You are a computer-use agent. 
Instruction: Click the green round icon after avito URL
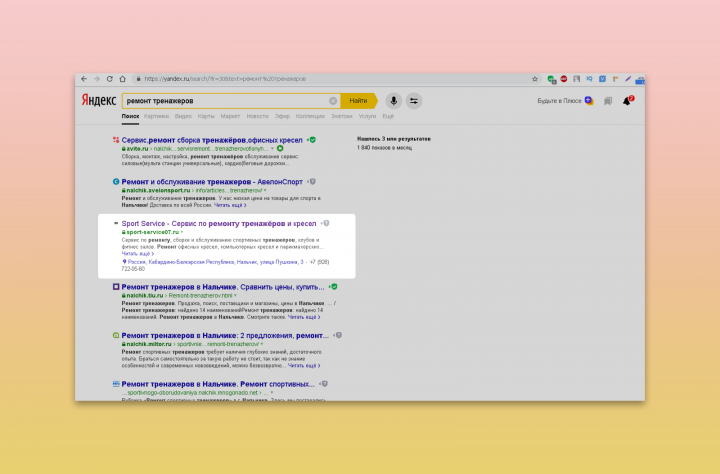point(280,148)
